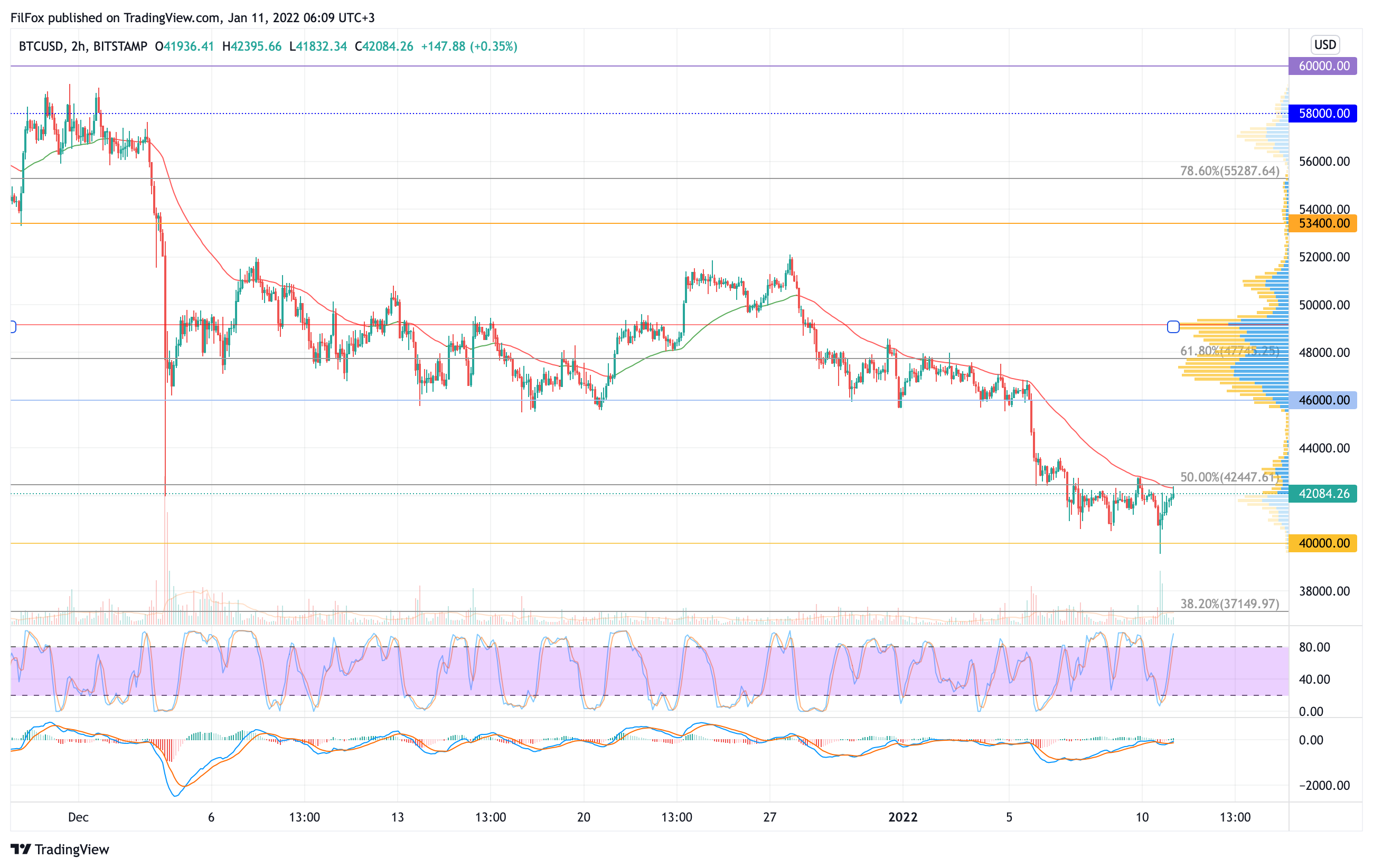
Task: Click the 2h interval in chart legend
Action: pyautogui.click(x=78, y=46)
